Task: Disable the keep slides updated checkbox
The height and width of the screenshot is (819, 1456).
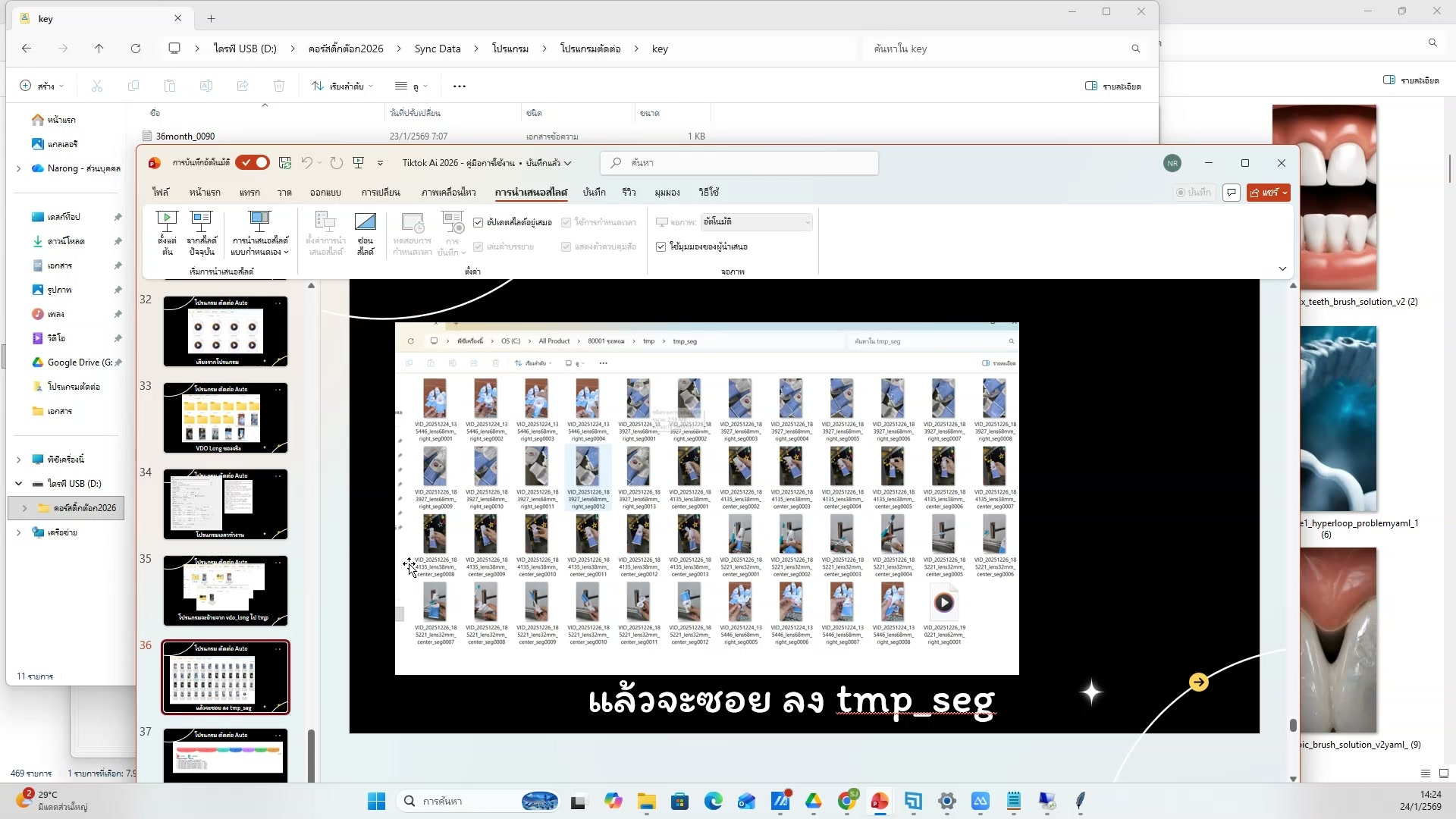Action: coord(479,222)
